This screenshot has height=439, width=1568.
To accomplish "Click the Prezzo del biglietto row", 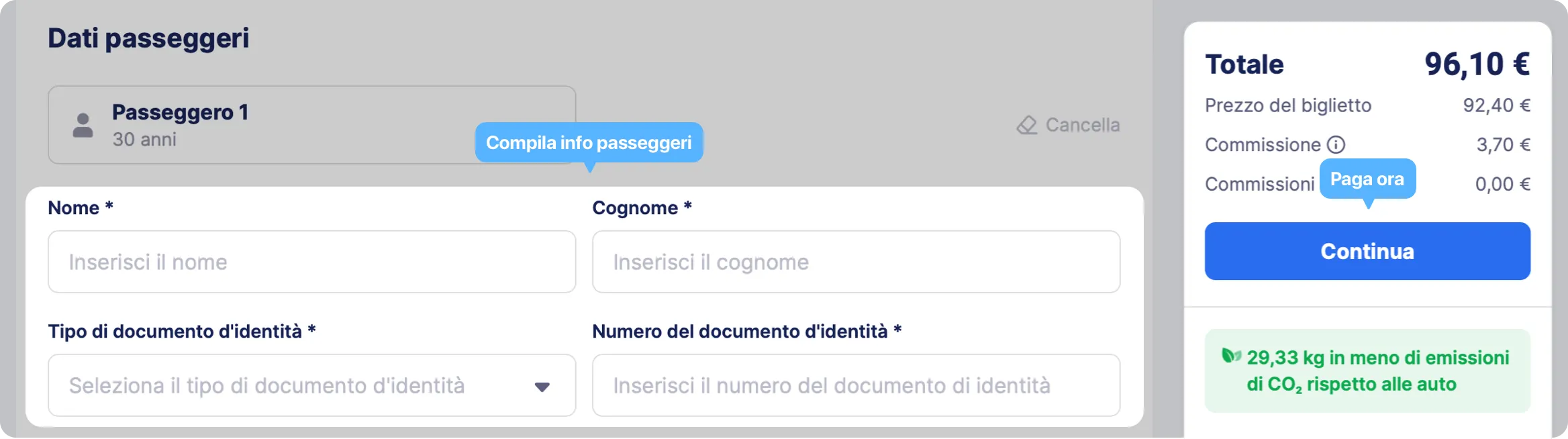I will [x=1367, y=105].
